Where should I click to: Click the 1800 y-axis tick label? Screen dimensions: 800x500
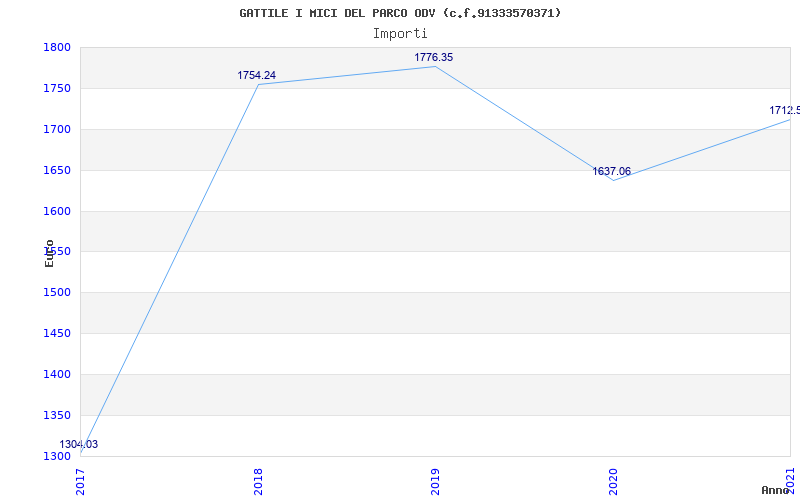pyautogui.click(x=57, y=47)
